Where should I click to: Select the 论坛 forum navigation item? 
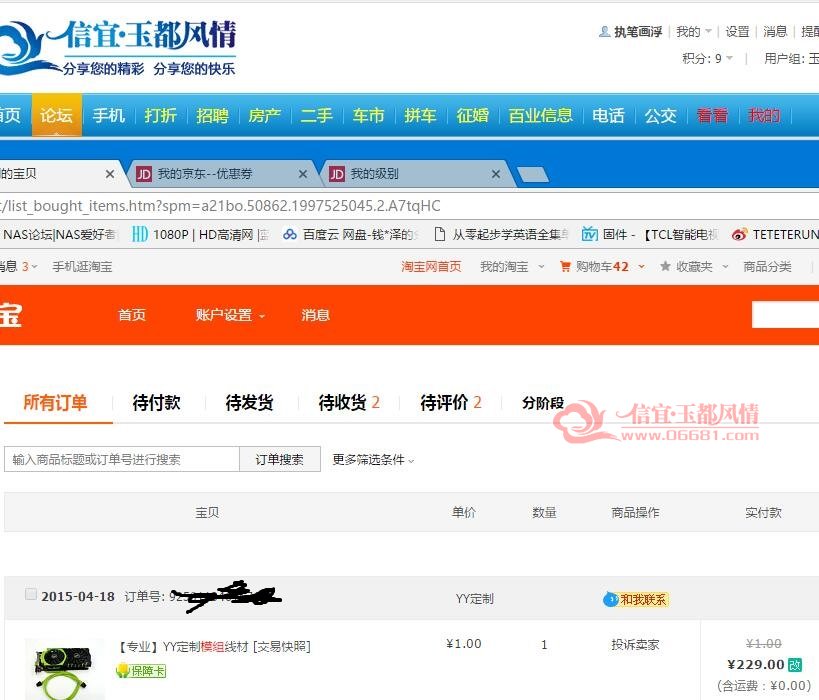pyautogui.click(x=56, y=115)
